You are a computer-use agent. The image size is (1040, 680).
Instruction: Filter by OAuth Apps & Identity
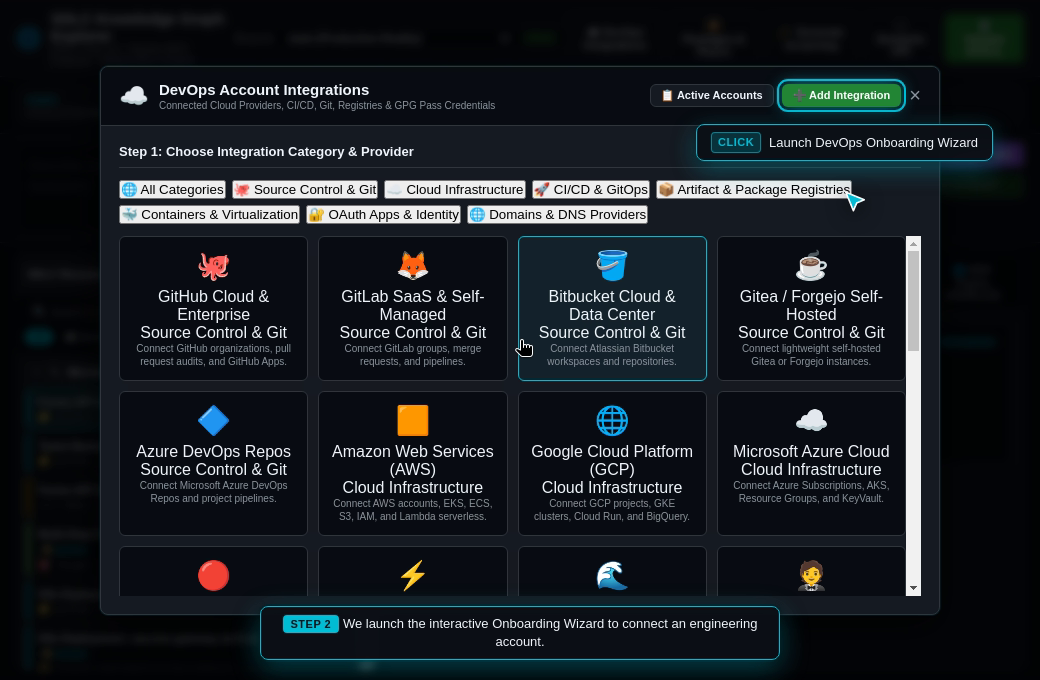coord(383,215)
